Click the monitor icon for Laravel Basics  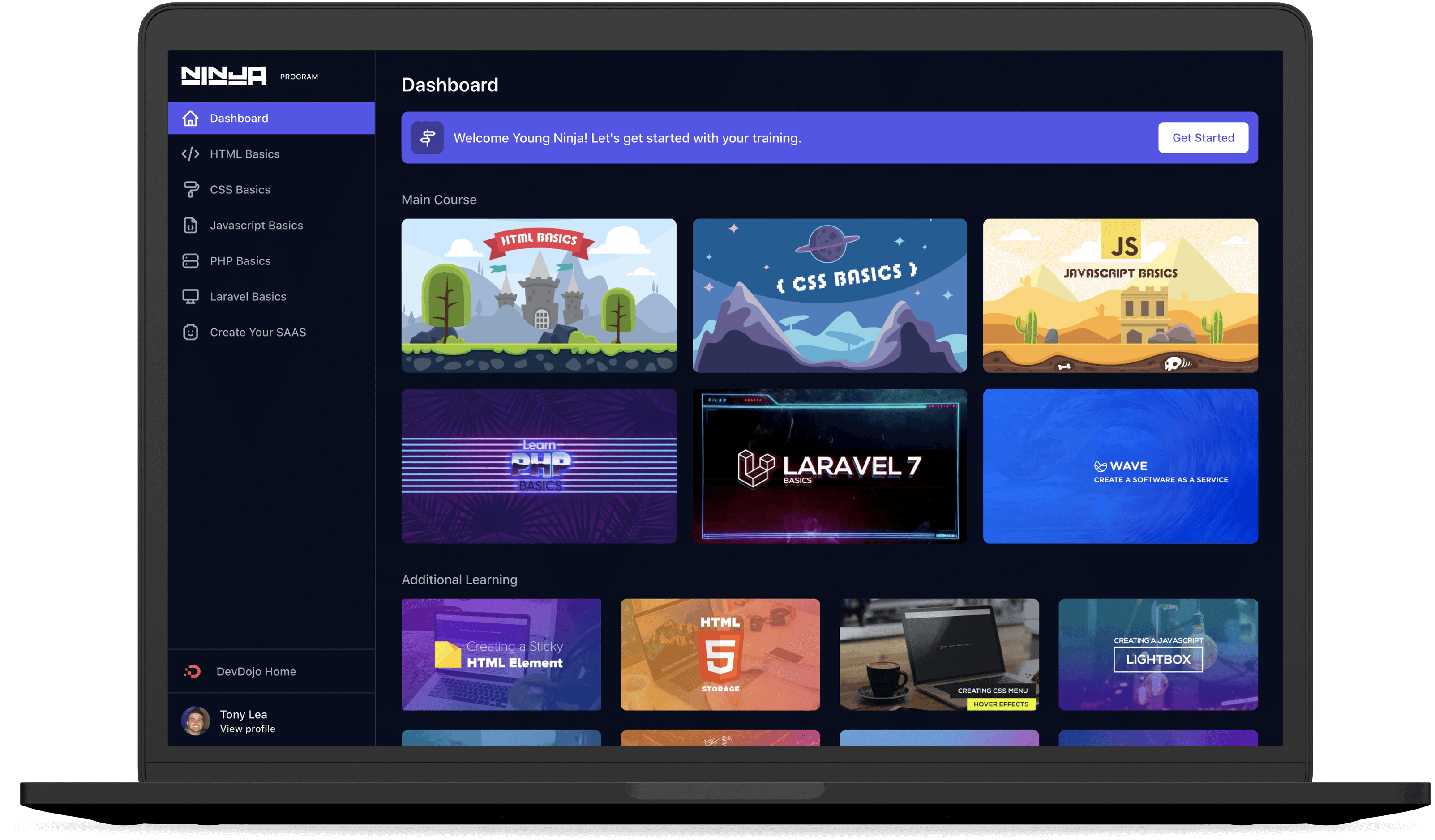point(190,297)
